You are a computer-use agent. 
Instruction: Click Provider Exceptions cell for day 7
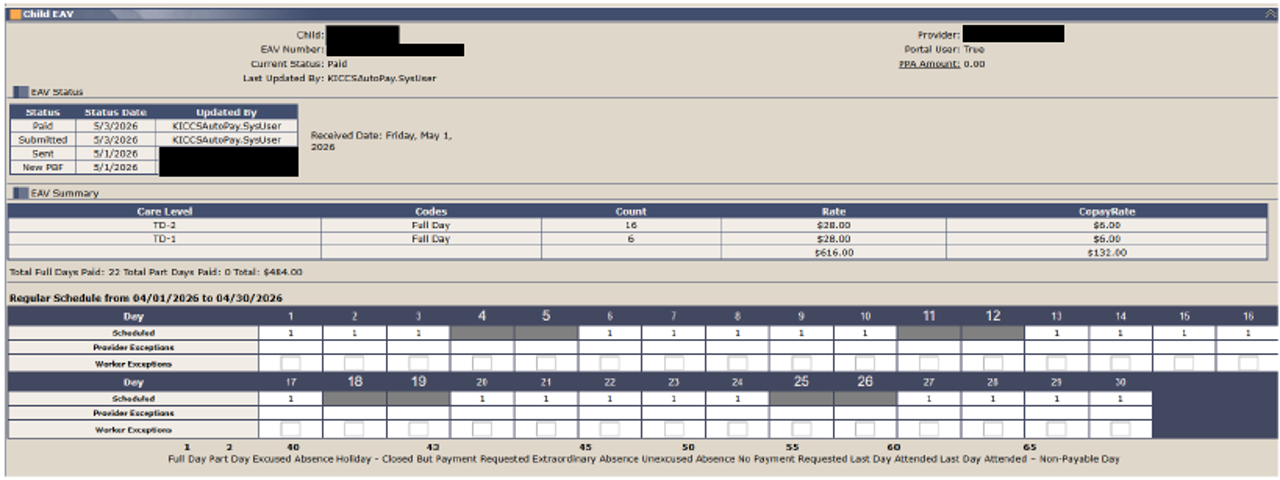pyautogui.click(x=674, y=348)
